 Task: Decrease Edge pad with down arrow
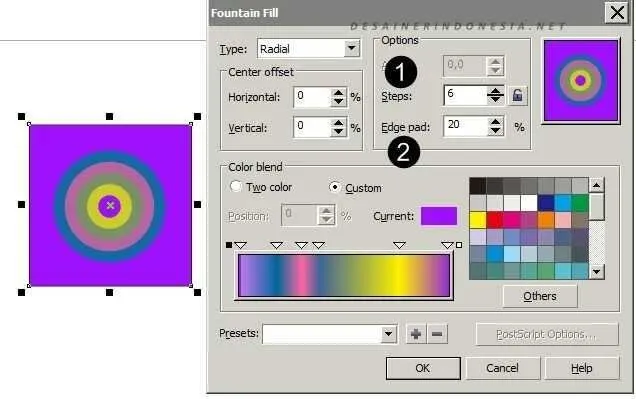tap(495, 131)
